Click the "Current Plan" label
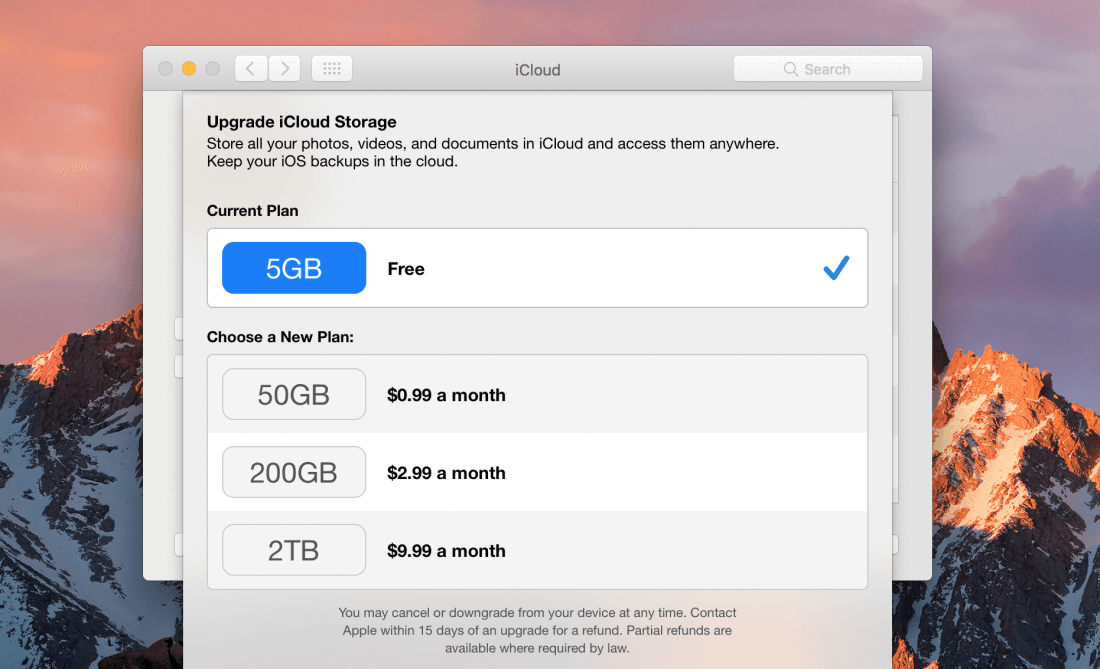The image size is (1100, 669). [253, 210]
